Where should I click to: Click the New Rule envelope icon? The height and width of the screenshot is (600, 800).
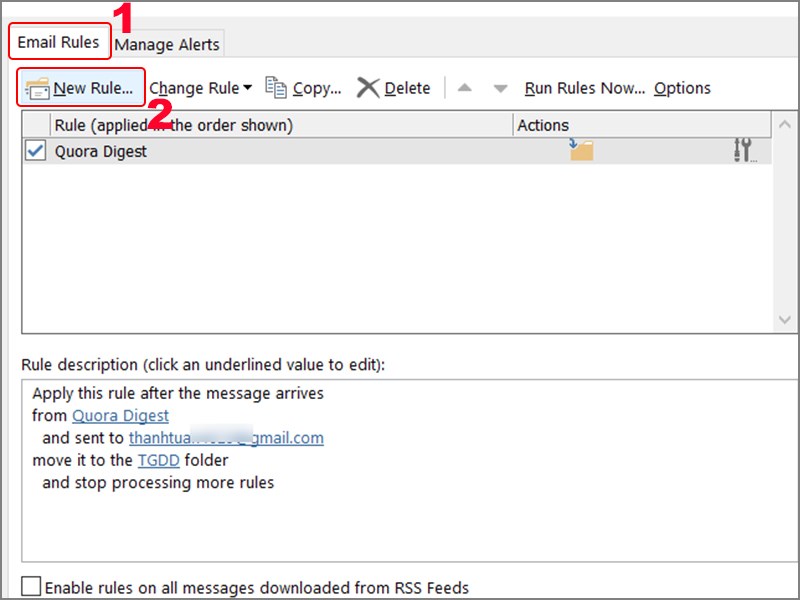(x=38, y=88)
